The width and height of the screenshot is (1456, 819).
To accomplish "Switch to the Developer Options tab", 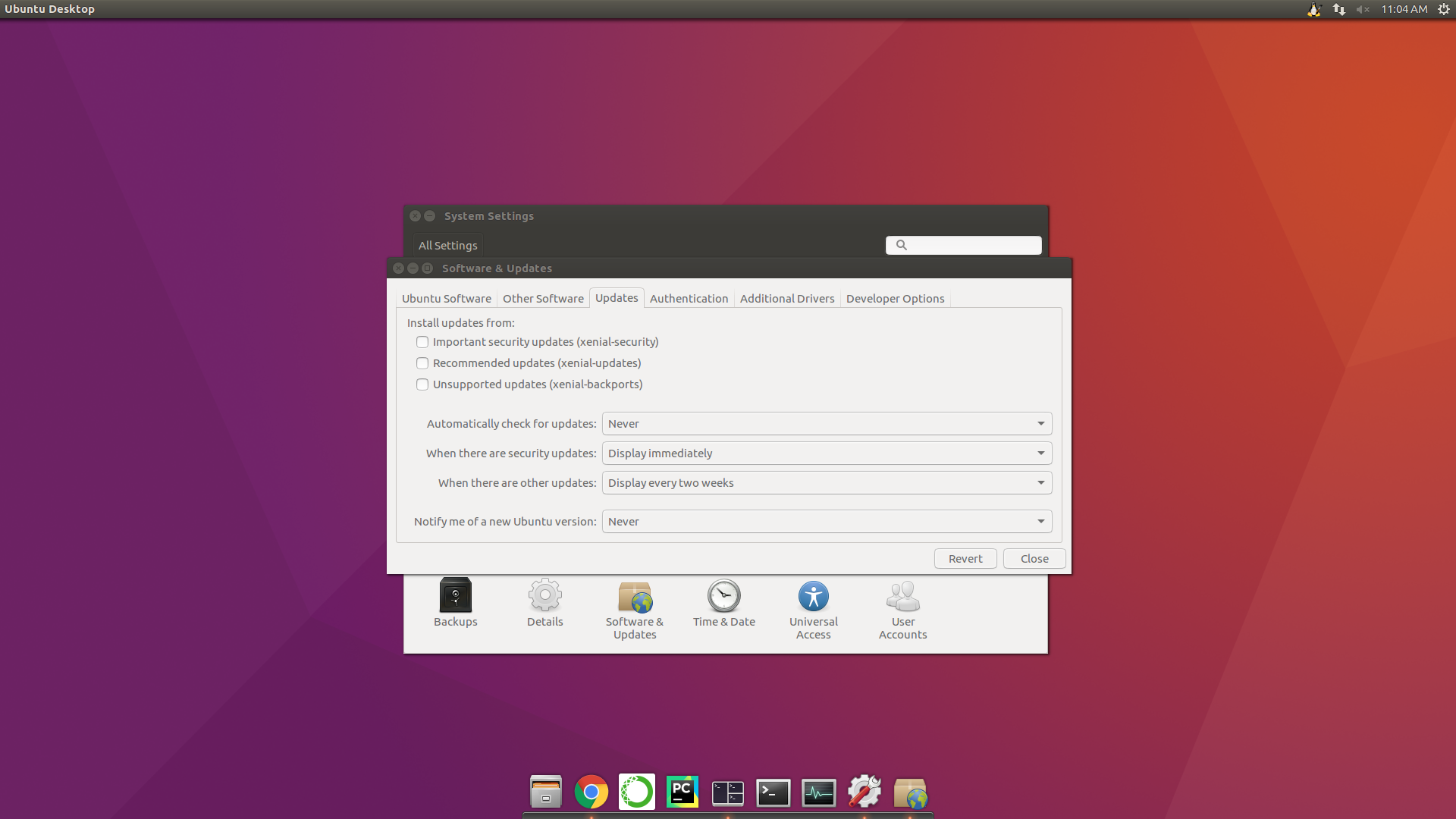I will click(895, 299).
